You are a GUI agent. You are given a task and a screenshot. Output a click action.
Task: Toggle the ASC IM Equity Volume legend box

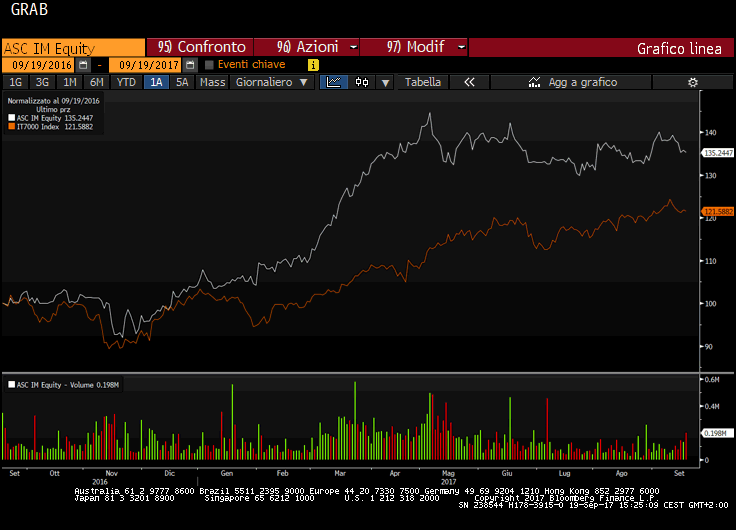pos(12,384)
